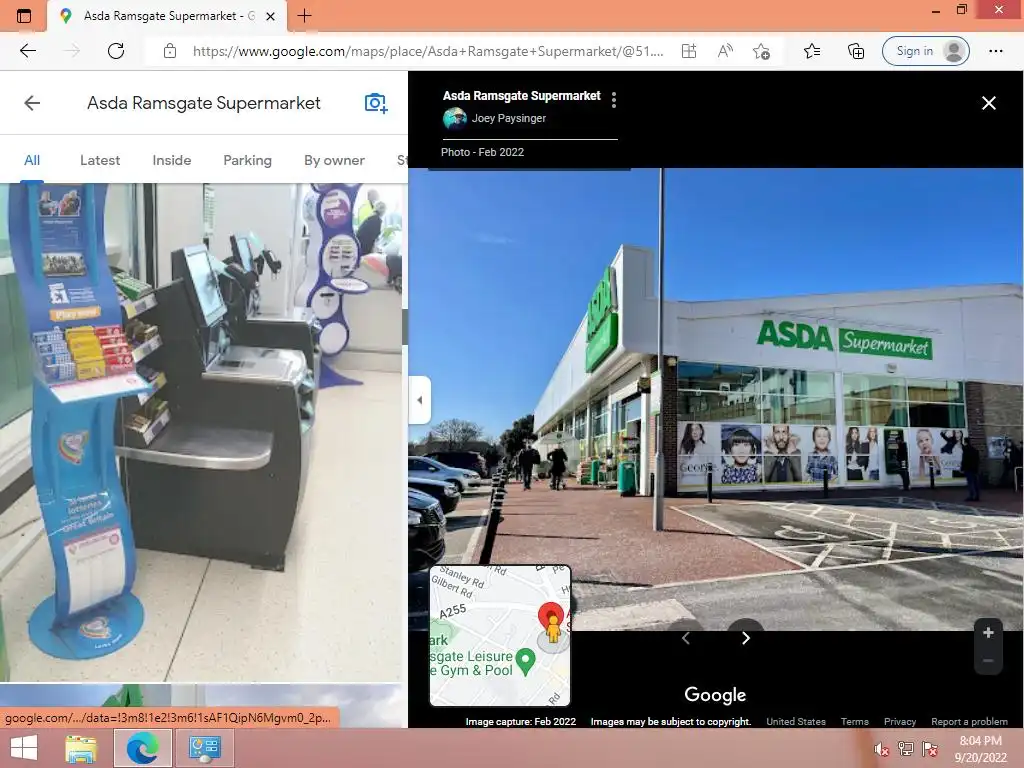The height and width of the screenshot is (768, 1024).
Task: Open File Explorer from taskbar
Action: click(x=81, y=748)
